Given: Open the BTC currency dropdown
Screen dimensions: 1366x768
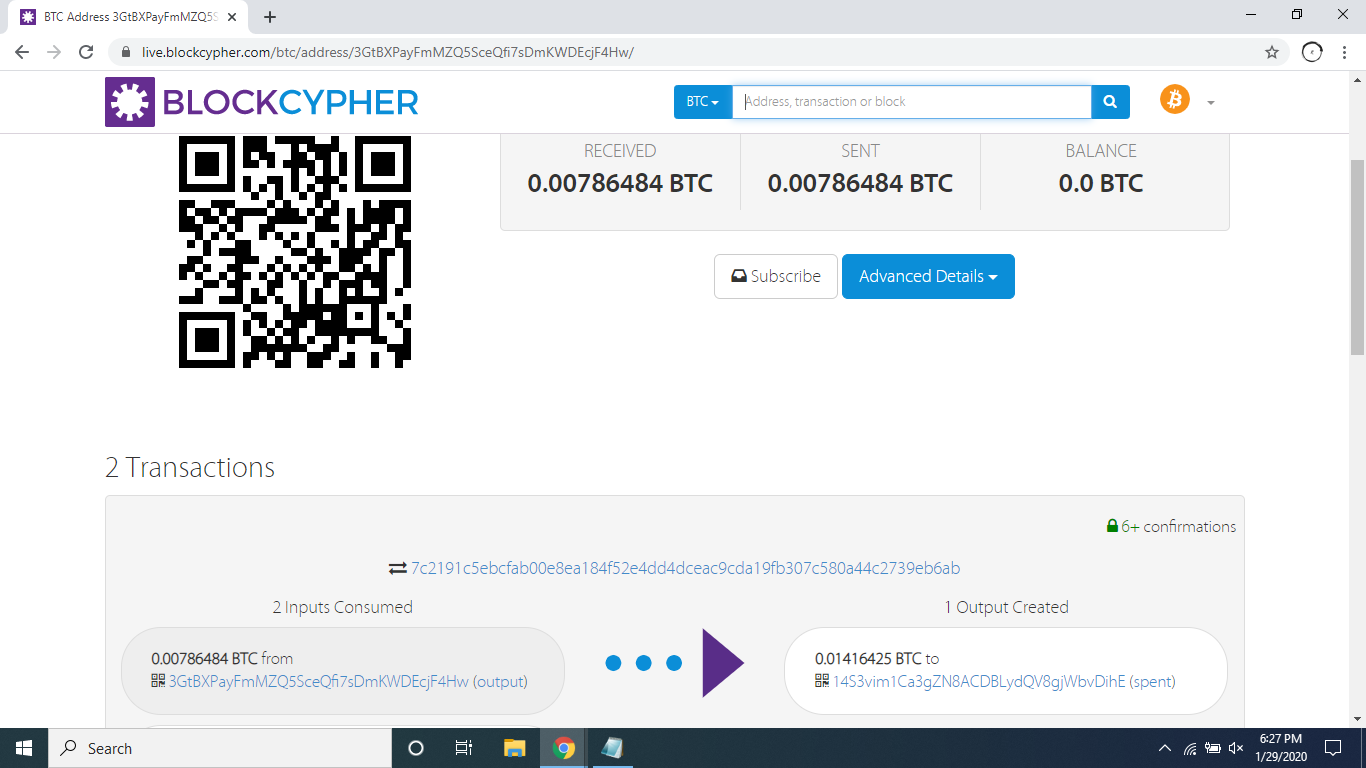Looking at the screenshot, I should point(703,102).
